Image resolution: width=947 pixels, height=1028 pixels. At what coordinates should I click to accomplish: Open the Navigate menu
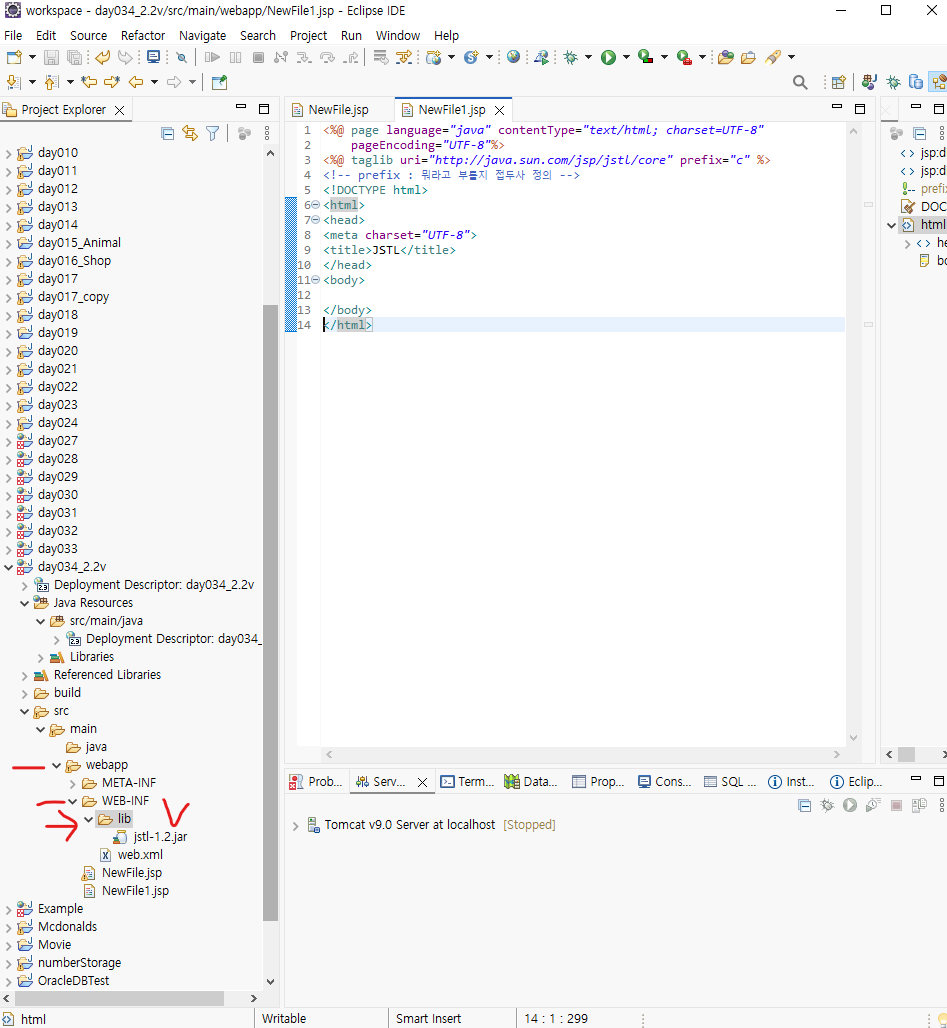(x=203, y=35)
